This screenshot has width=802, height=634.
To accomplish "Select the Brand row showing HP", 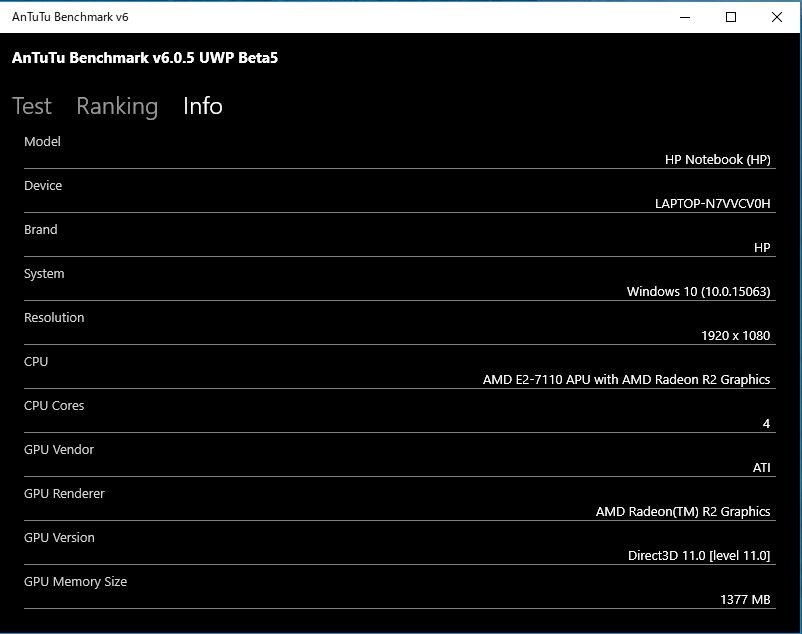I will click(x=41, y=229).
